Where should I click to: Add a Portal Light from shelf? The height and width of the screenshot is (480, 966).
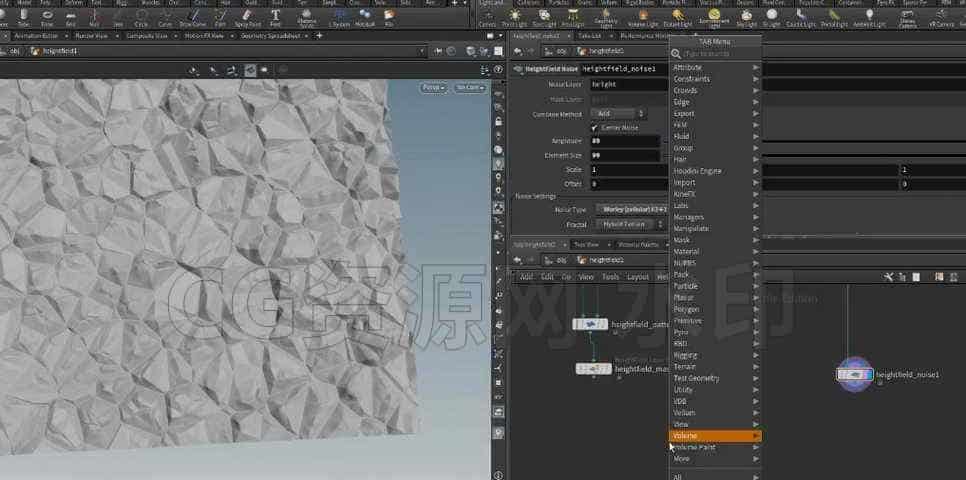[834, 17]
